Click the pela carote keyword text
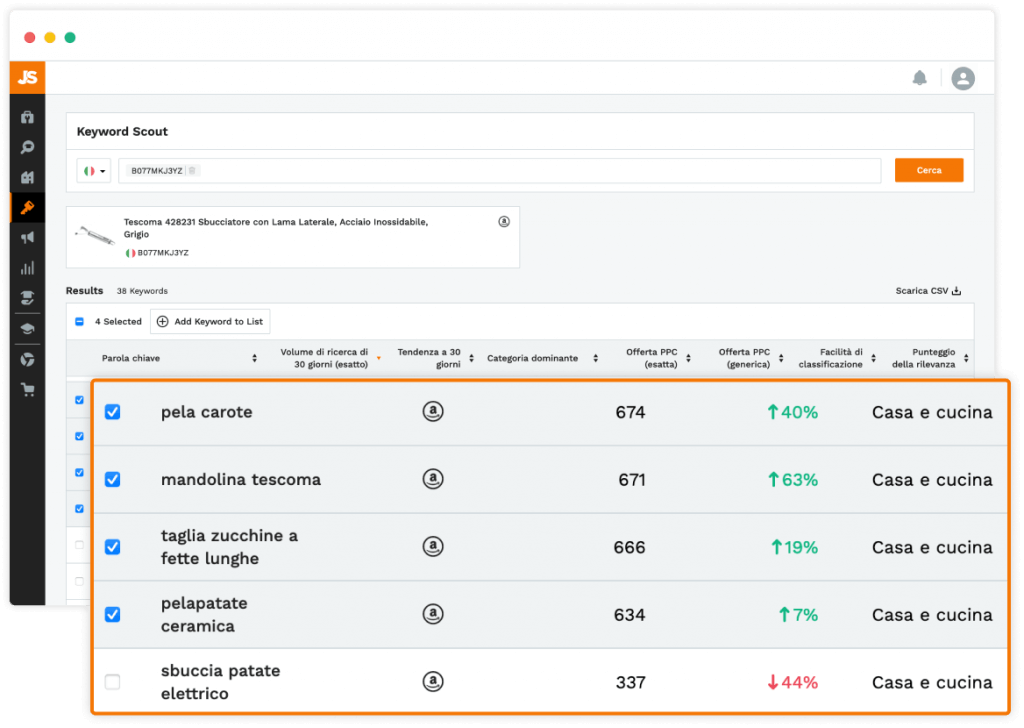The image size is (1024, 728). [x=206, y=412]
